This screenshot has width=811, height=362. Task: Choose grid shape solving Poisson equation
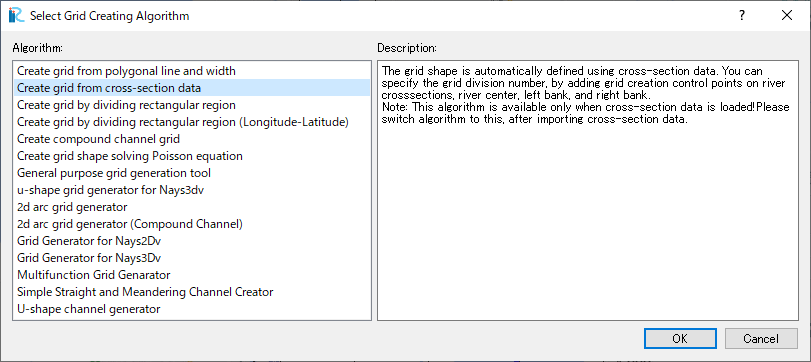pos(192,156)
